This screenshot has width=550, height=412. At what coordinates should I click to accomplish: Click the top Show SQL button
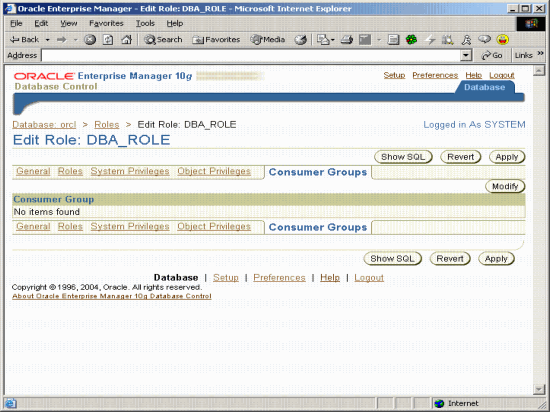point(403,157)
